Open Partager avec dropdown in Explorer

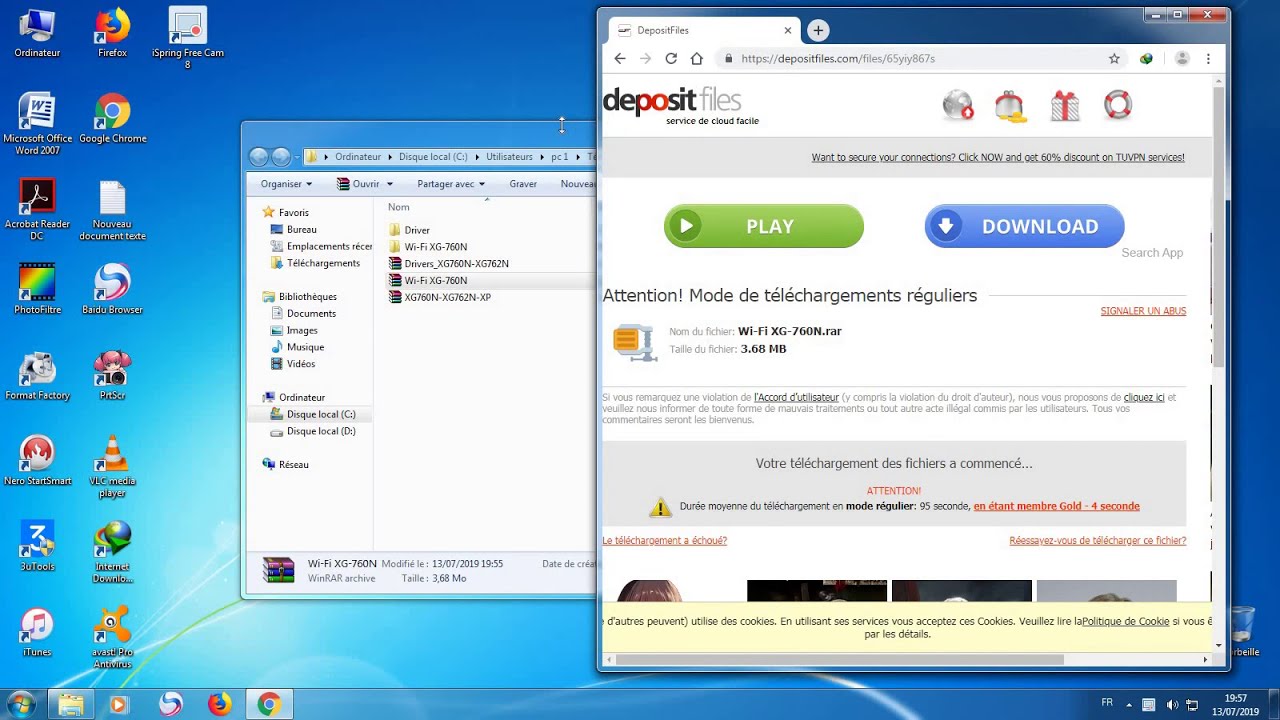451,184
